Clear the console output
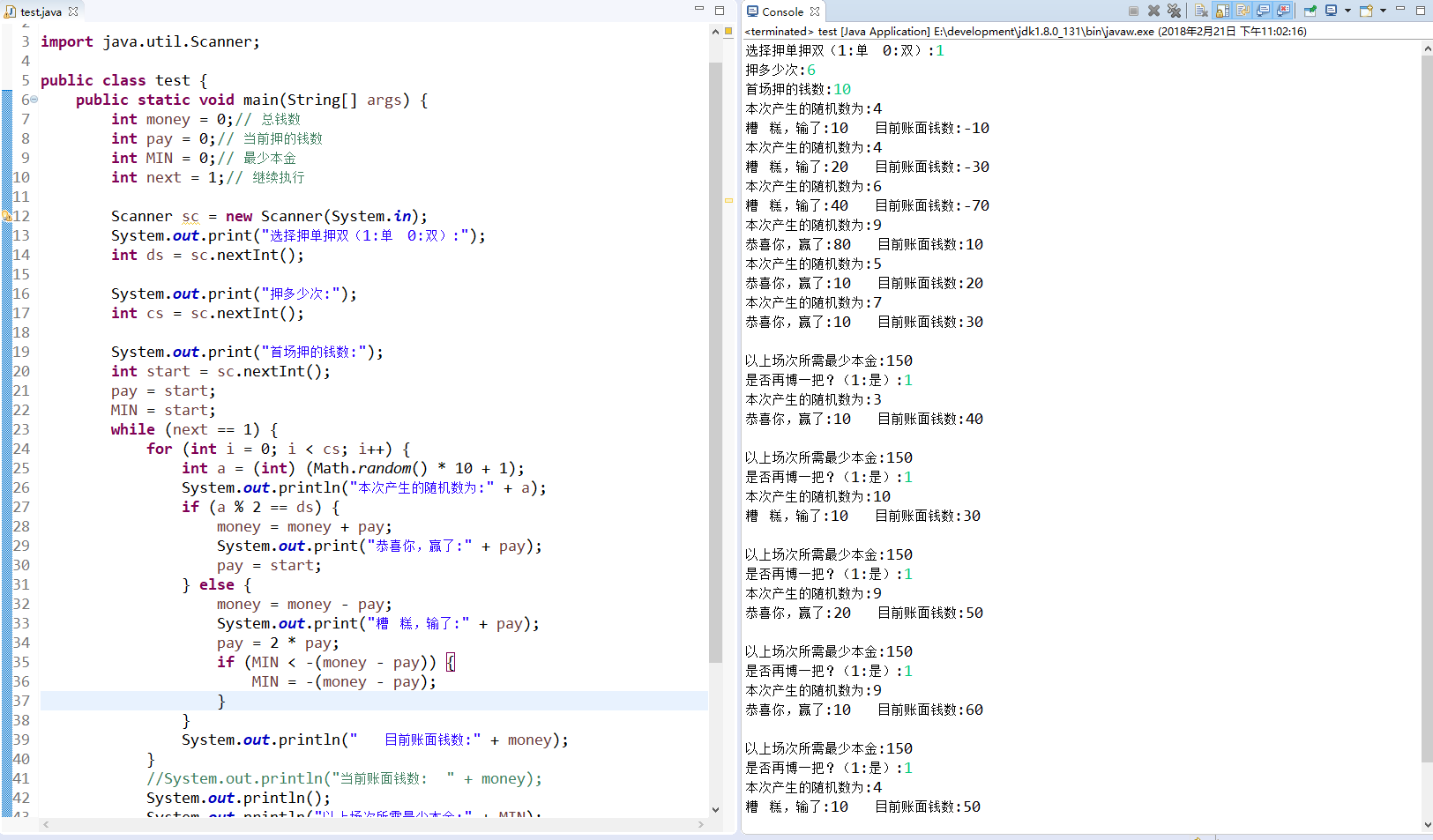The width and height of the screenshot is (1433, 840). point(1201,11)
